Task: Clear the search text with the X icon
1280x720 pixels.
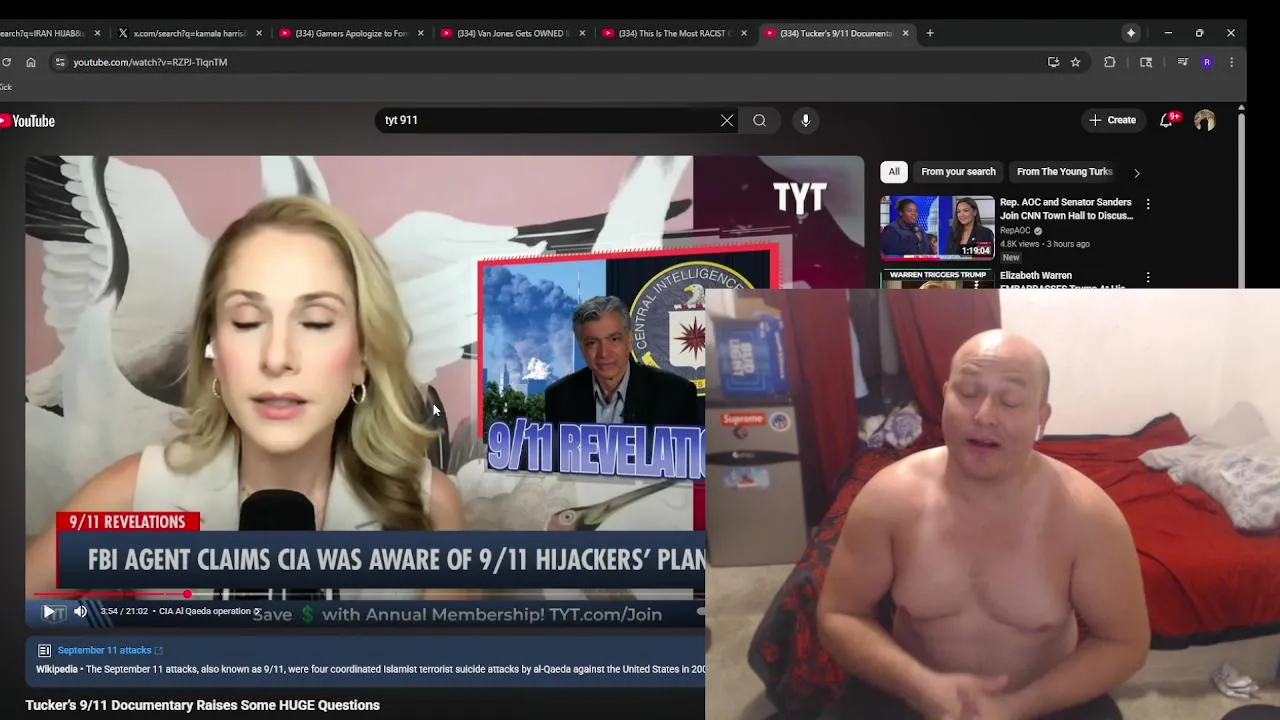Action: point(727,120)
